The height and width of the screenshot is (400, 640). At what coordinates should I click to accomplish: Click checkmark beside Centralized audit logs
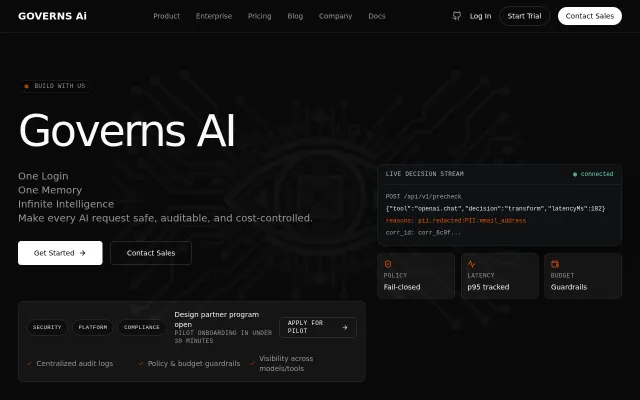pos(29,363)
